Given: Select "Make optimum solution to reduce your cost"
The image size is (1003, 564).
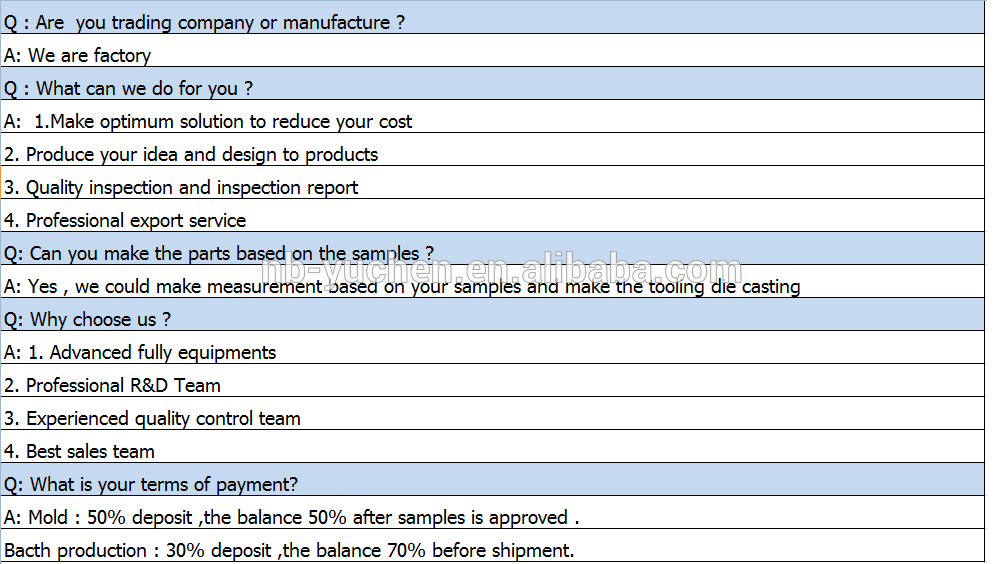Looking at the screenshot, I should tap(223, 121).
